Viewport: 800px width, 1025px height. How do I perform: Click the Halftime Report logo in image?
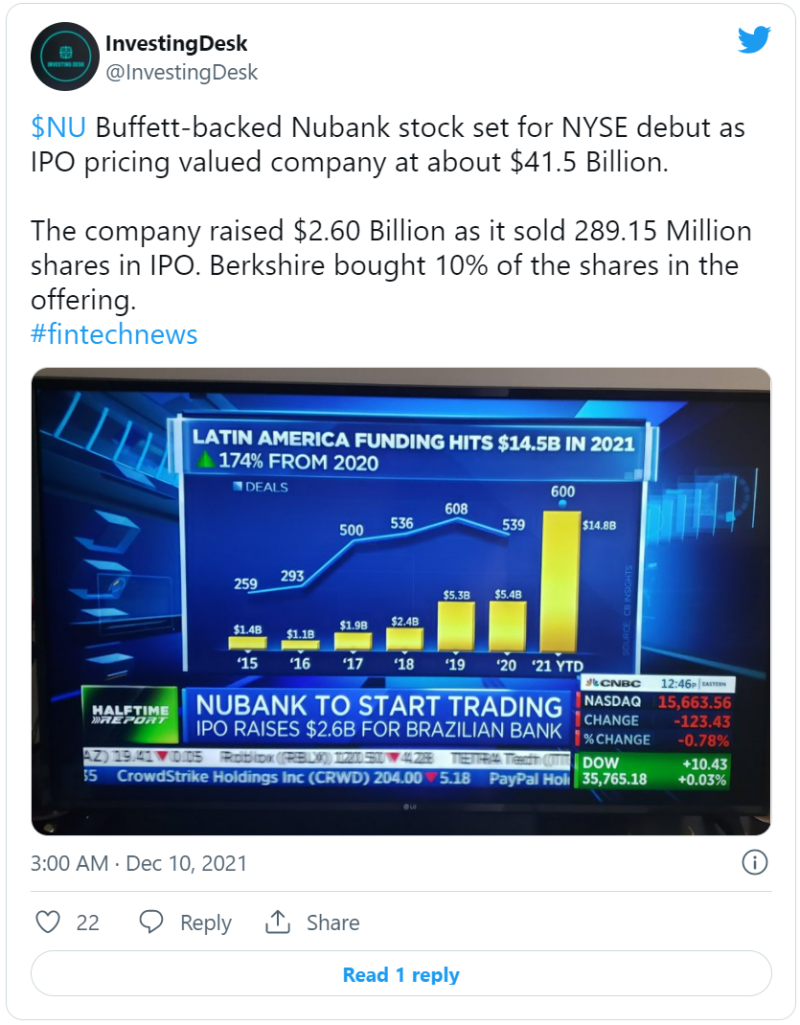(x=131, y=714)
